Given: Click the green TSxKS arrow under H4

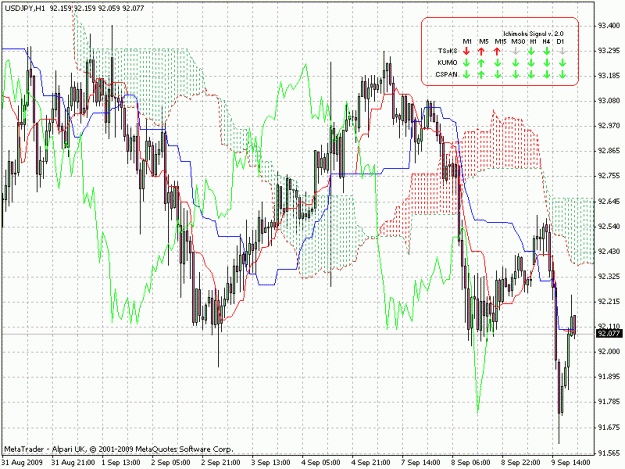Looking at the screenshot, I should [x=547, y=51].
